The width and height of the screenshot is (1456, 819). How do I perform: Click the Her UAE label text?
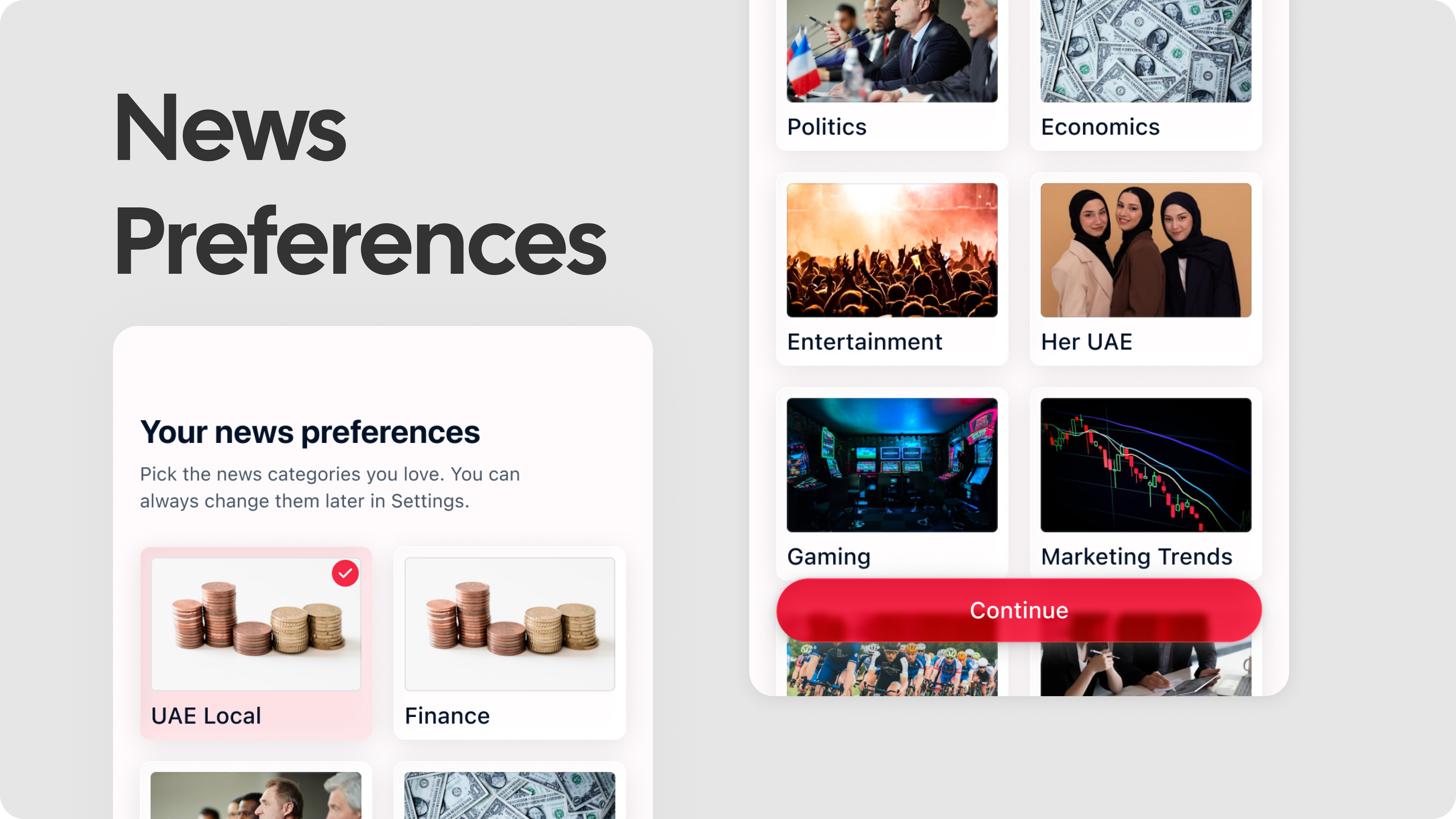pyautogui.click(x=1086, y=342)
